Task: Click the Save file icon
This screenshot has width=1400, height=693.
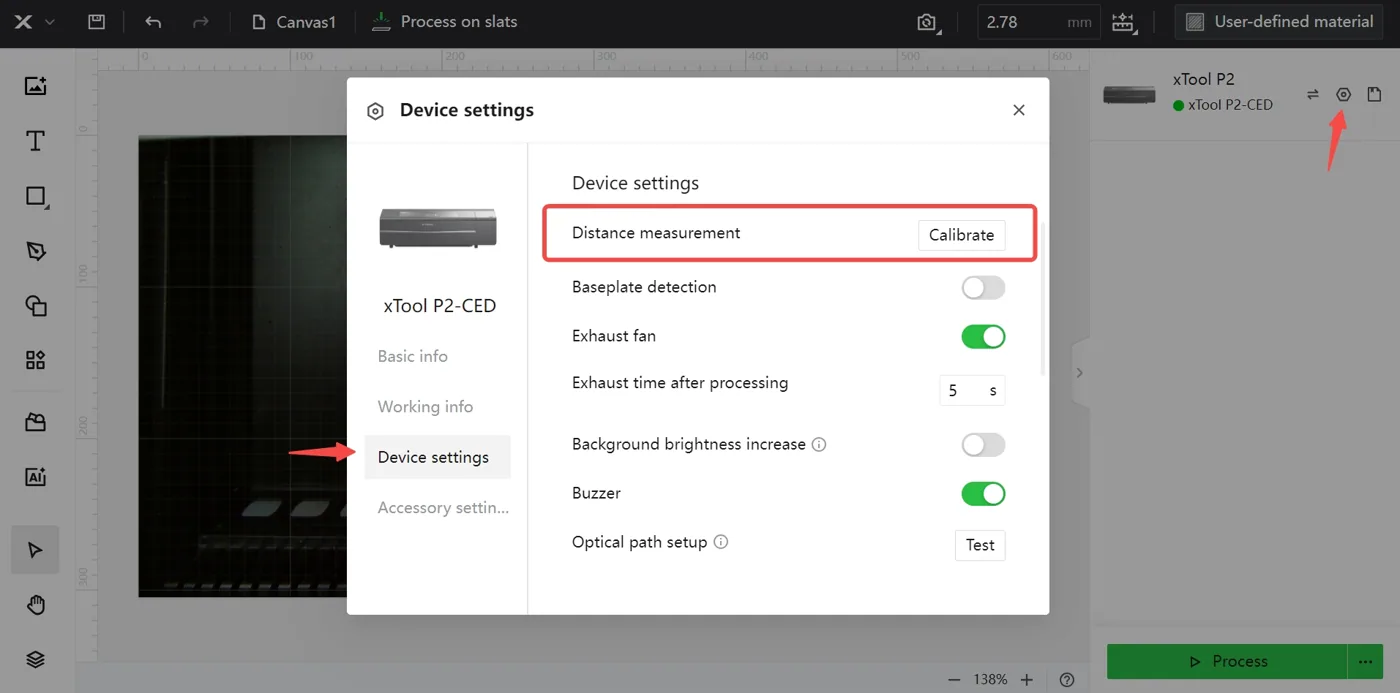Action: (x=96, y=21)
